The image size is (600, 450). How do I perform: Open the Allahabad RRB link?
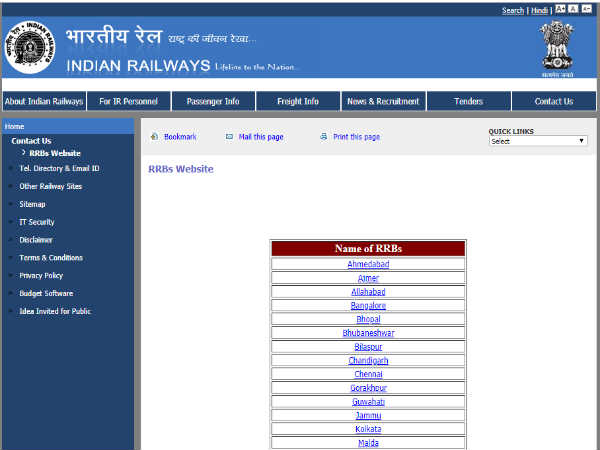(368, 292)
